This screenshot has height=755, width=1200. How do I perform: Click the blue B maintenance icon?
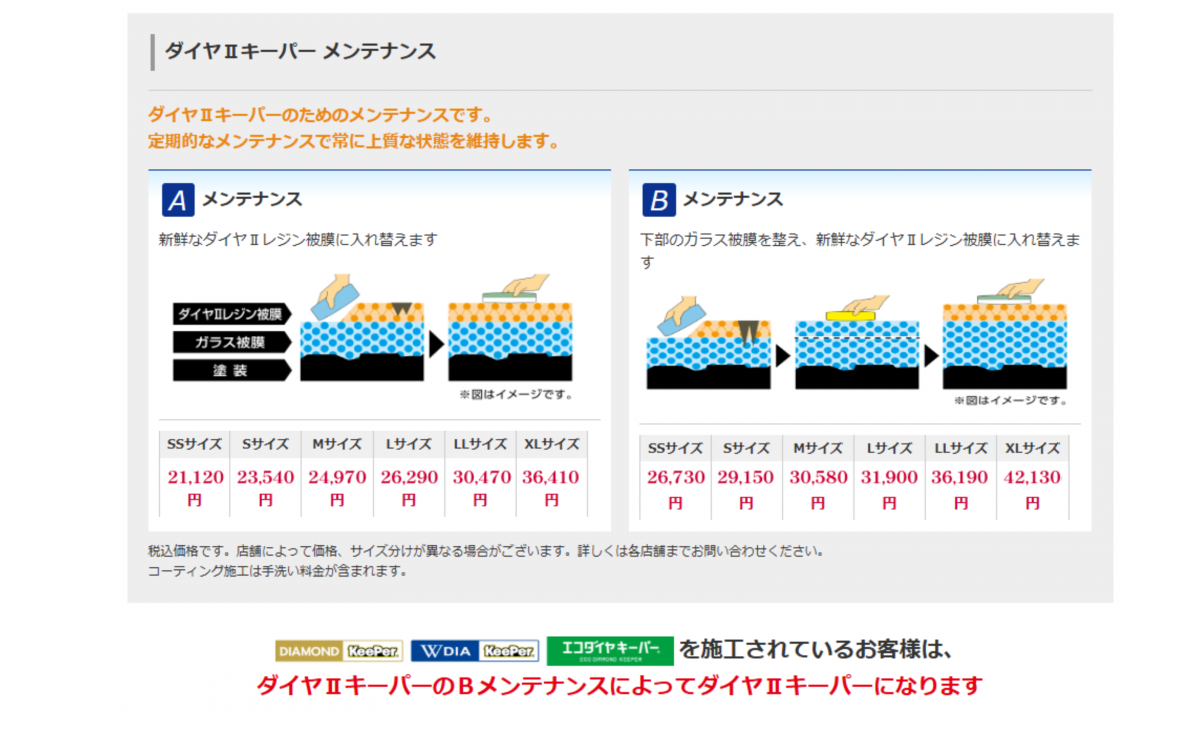658,200
